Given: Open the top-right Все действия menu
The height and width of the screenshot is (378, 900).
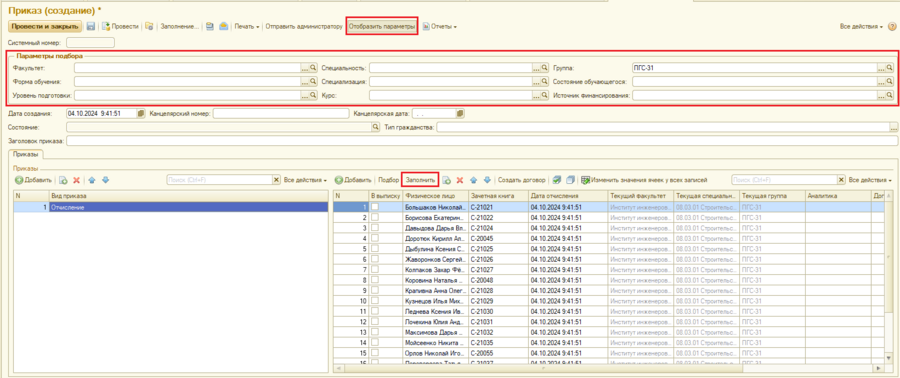Looking at the screenshot, I should [x=862, y=26].
